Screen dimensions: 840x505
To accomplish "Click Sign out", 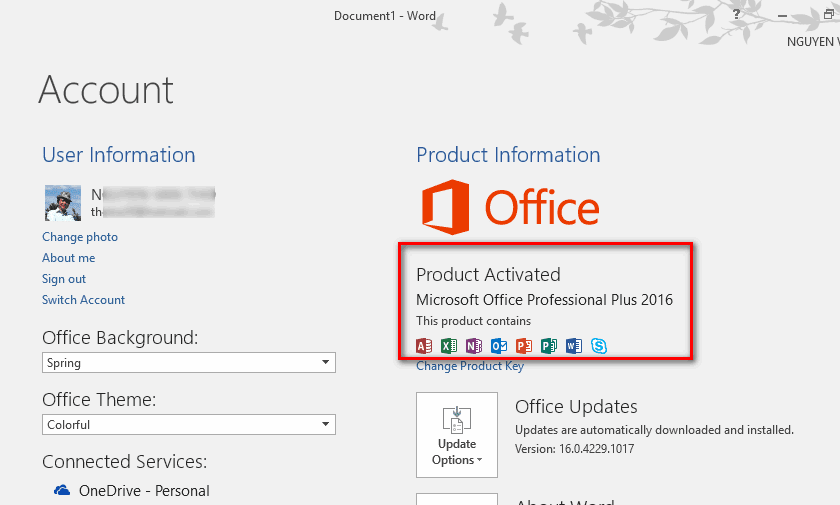I will (64, 279).
